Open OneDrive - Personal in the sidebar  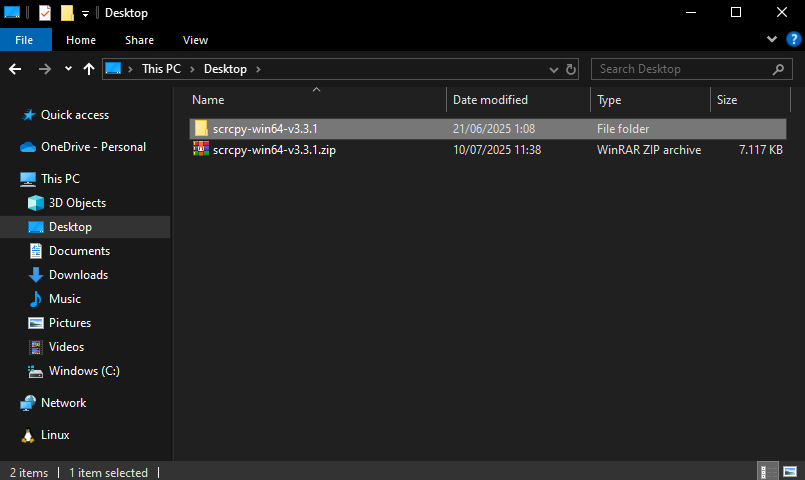pyautogui.click(x=93, y=147)
